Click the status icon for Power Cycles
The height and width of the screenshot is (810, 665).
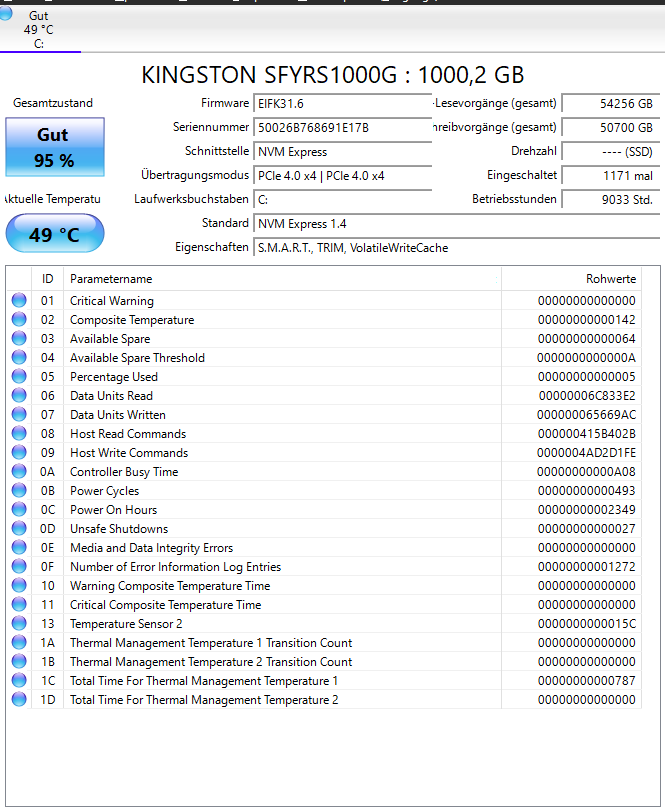pyautogui.click(x=19, y=490)
